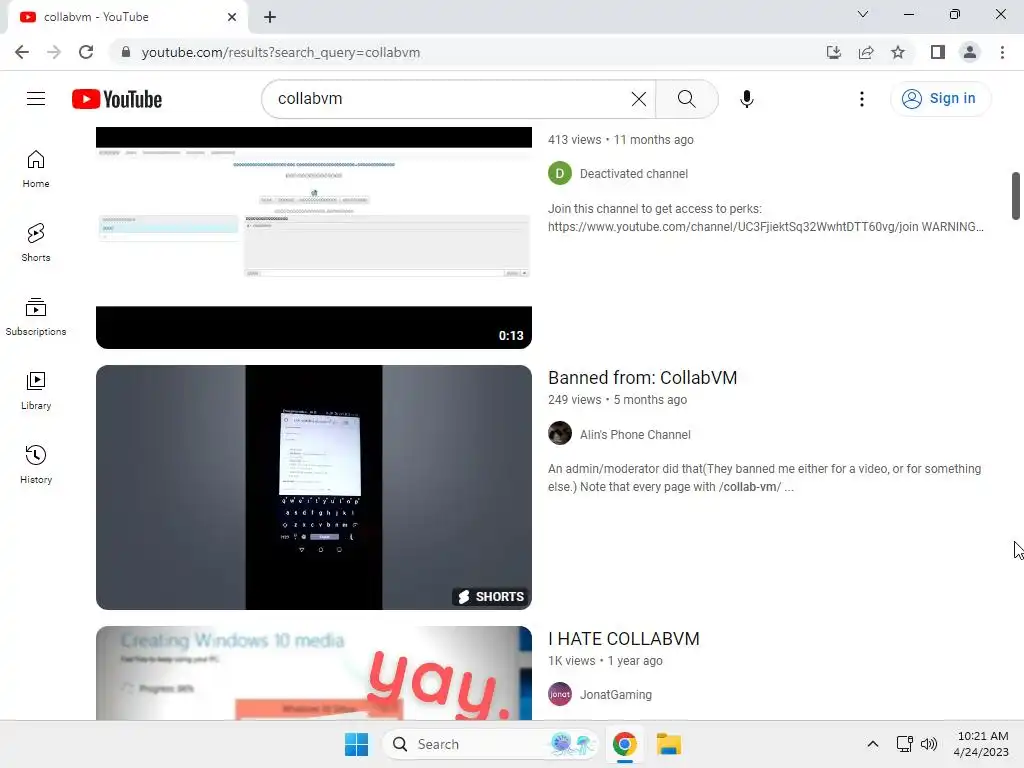The width and height of the screenshot is (1024, 768).
Task: Open Deactivated channel link
Action: (x=633, y=174)
